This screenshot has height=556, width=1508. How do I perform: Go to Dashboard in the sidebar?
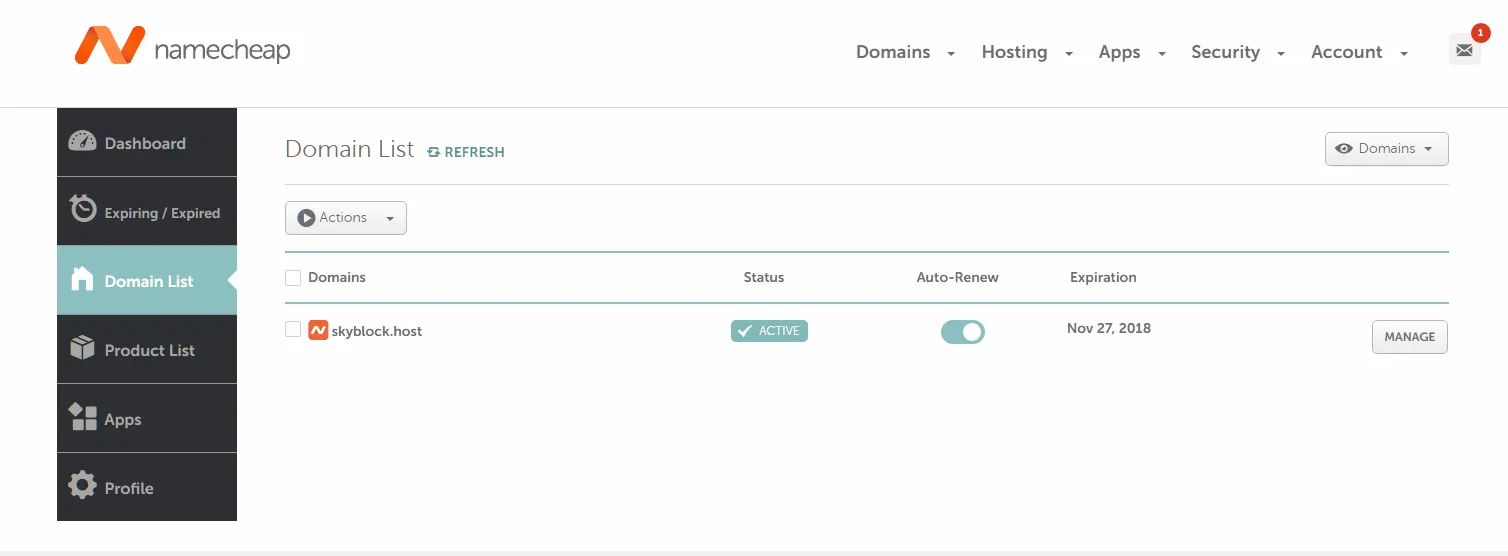(x=147, y=142)
